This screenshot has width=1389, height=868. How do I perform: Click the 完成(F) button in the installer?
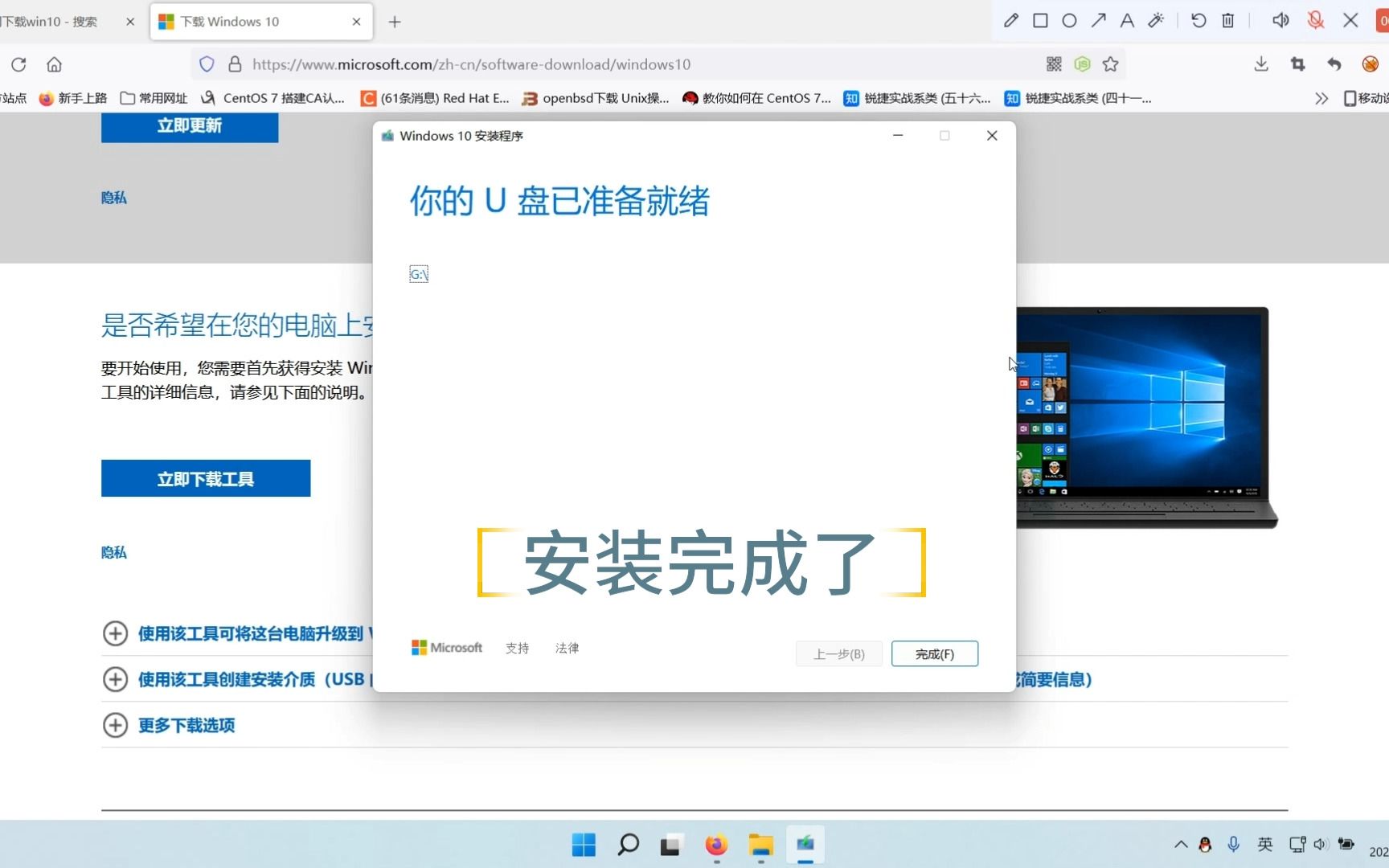[934, 653]
